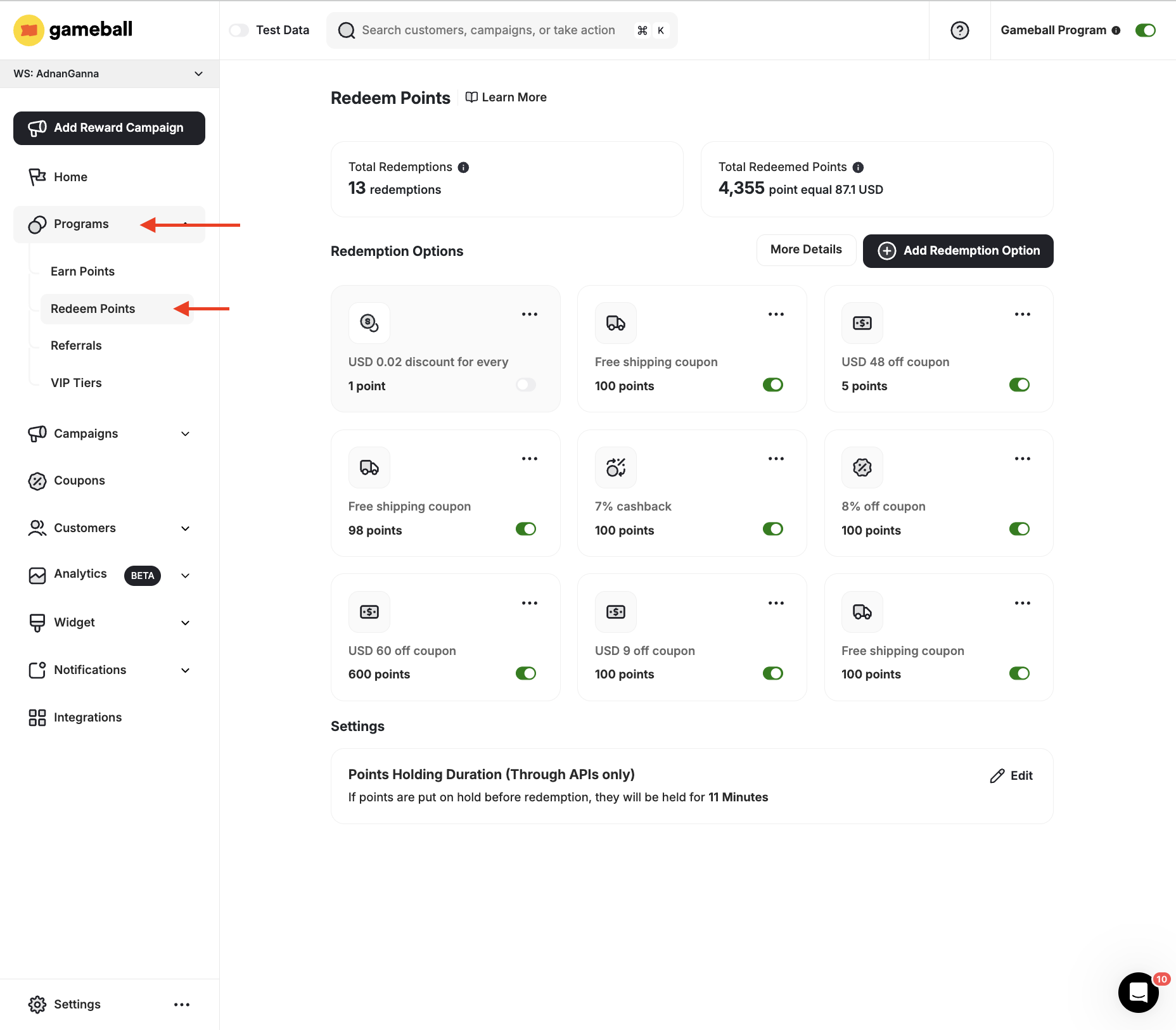Click the free shipping truck icon on 100 points card
The width and height of the screenshot is (1176, 1030).
pyautogui.click(x=615, y=323)
